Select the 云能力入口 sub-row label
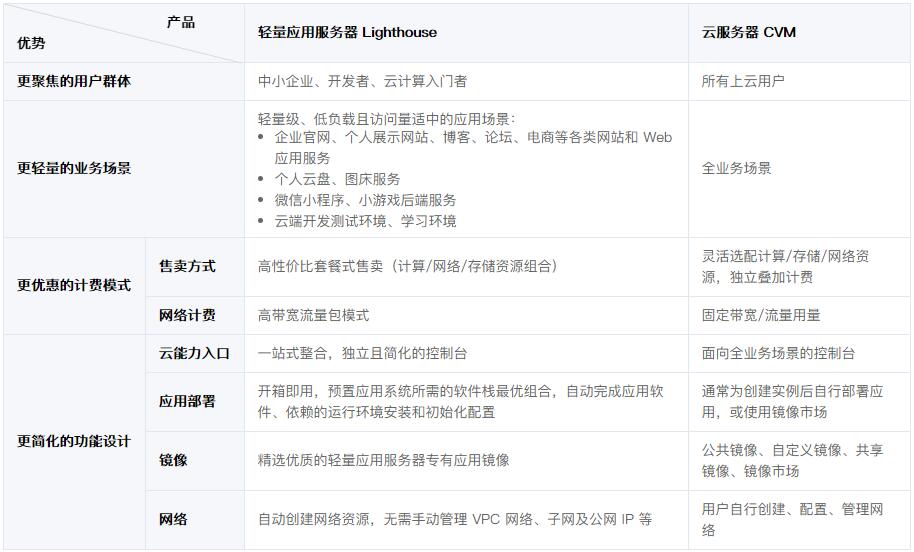This screenshot has height=552, width=914. pos(194,353)
